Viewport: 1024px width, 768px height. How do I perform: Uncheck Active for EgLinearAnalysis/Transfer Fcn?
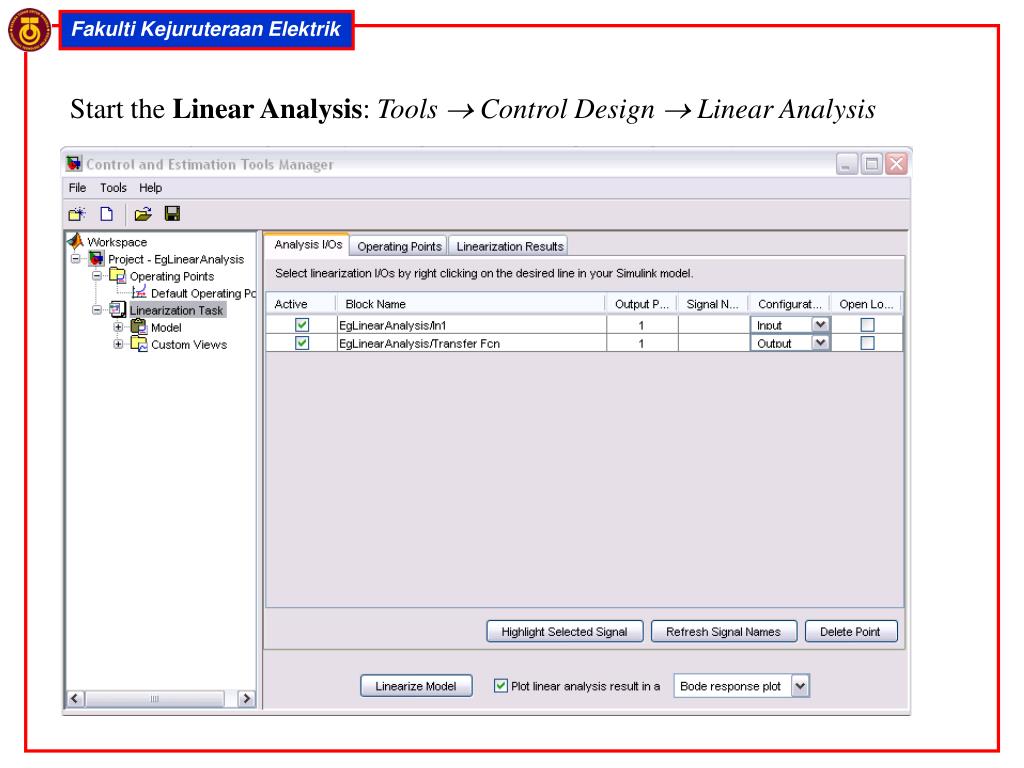click(302, 343)
